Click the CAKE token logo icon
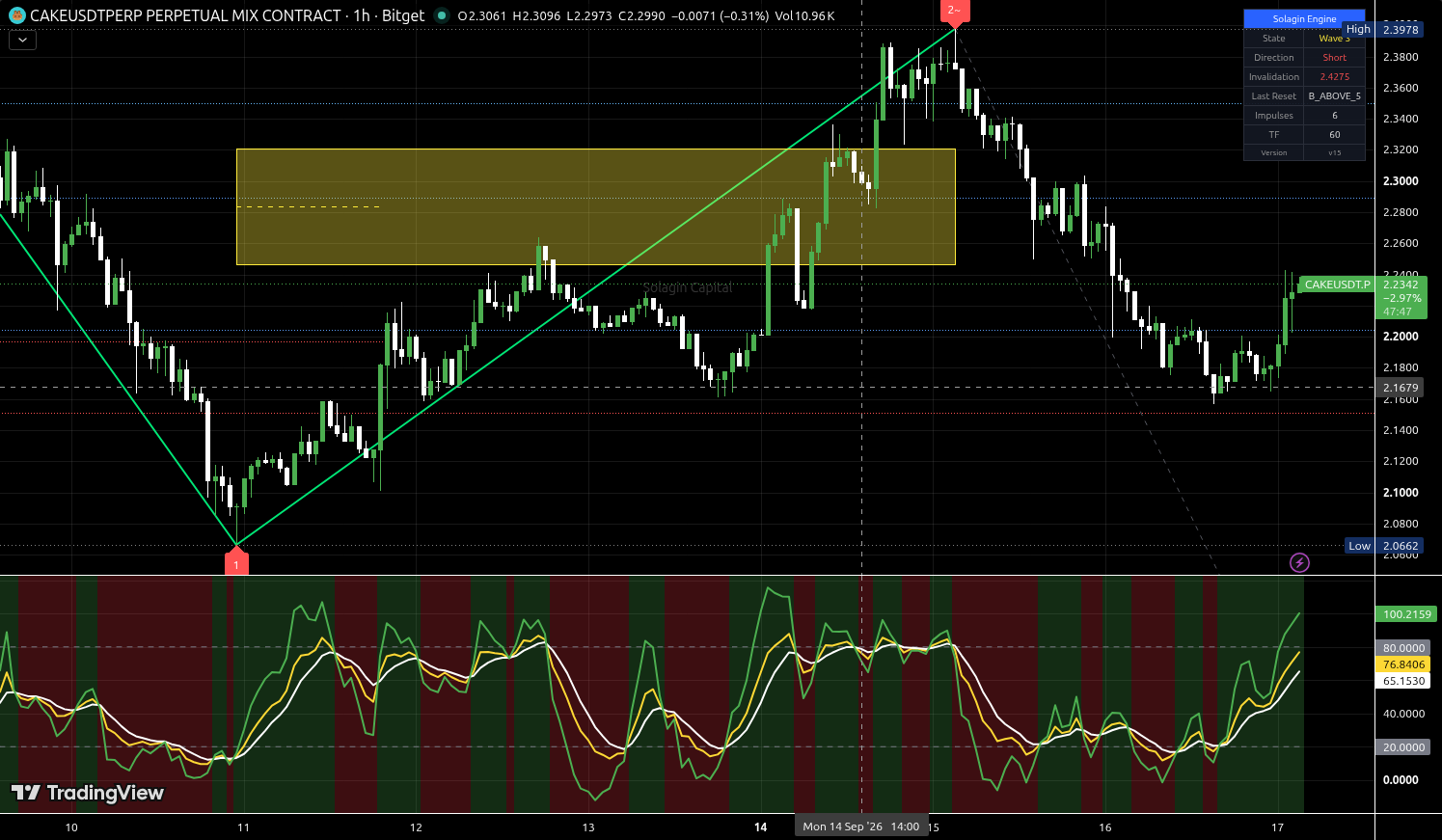1442x840 pixels. click(16, 15)
